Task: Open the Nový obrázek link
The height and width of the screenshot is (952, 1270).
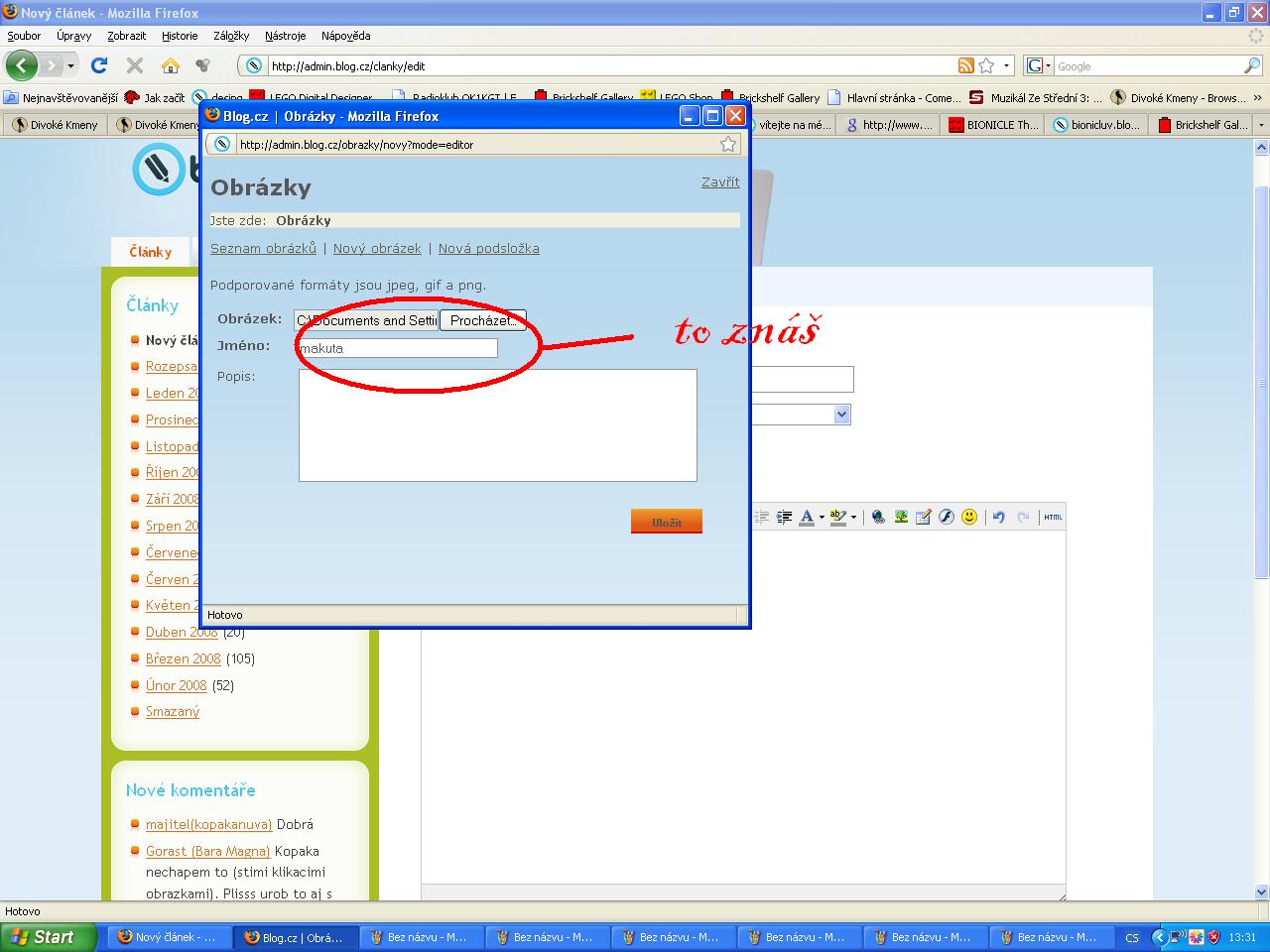Action: pos(377,248)
